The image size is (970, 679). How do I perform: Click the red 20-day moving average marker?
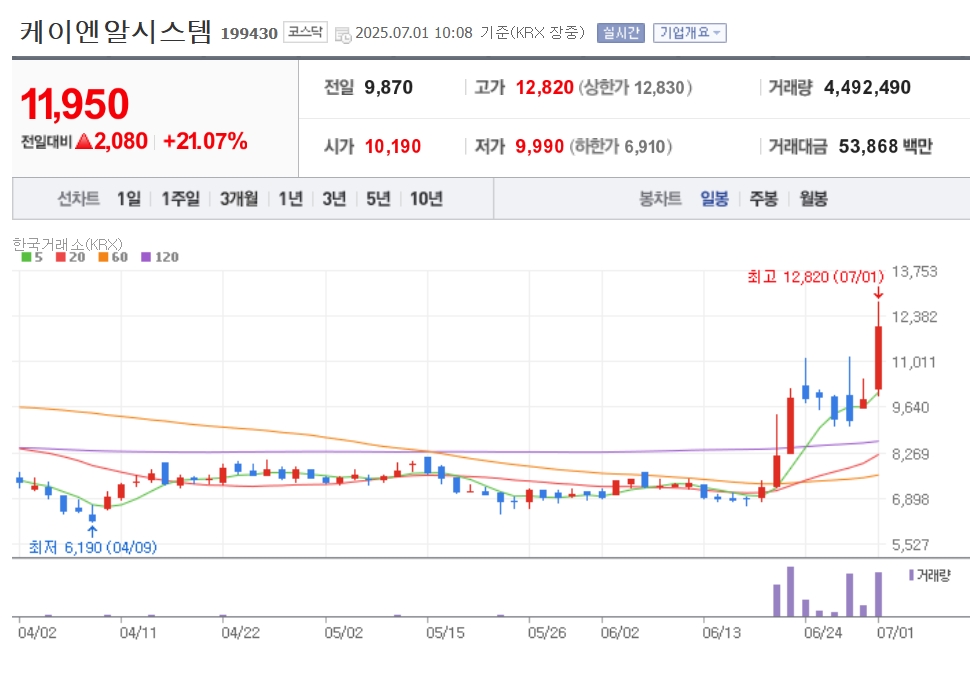click(x=61, y=257)
